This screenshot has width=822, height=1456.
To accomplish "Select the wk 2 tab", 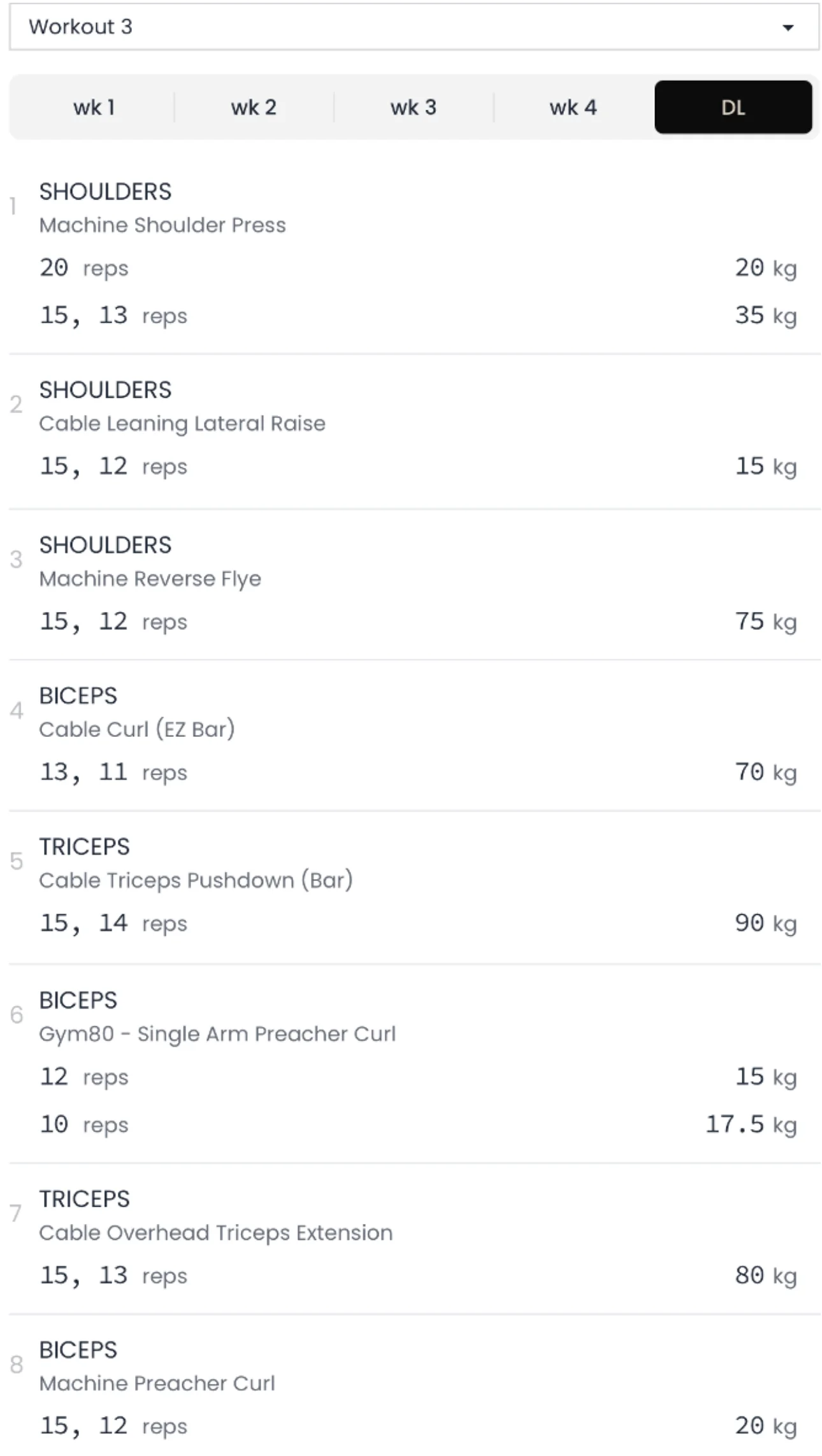I will tap(254, 107).
